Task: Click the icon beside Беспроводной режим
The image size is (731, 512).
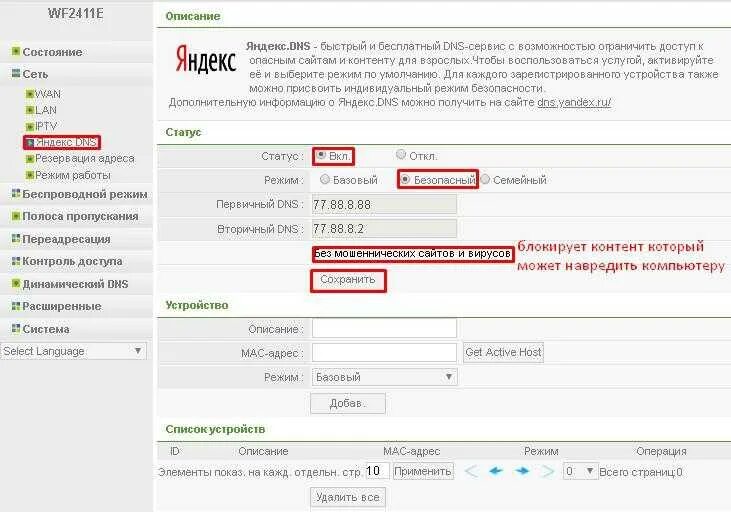Action: [x=16, y=193]
